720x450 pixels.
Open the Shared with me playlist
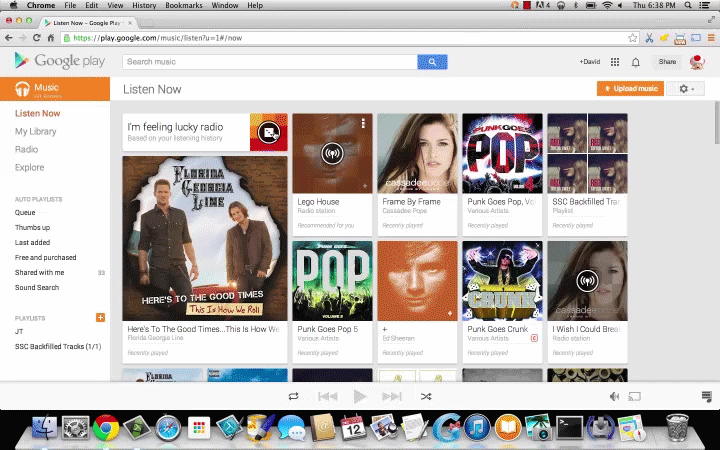pos(39,272)
